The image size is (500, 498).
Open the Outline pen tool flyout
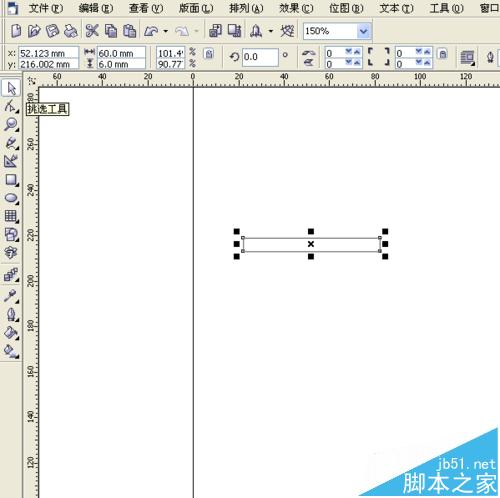pyautogui.click(x=11, y=314)
